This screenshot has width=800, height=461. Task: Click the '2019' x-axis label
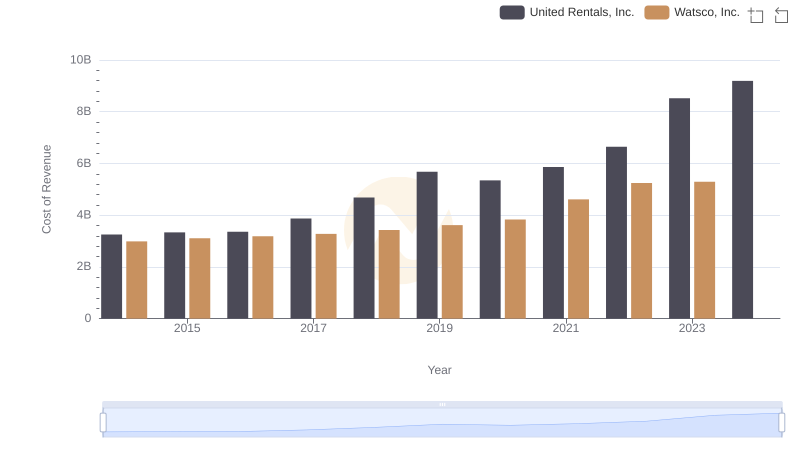pyautogui.click(x=439, y=328)
